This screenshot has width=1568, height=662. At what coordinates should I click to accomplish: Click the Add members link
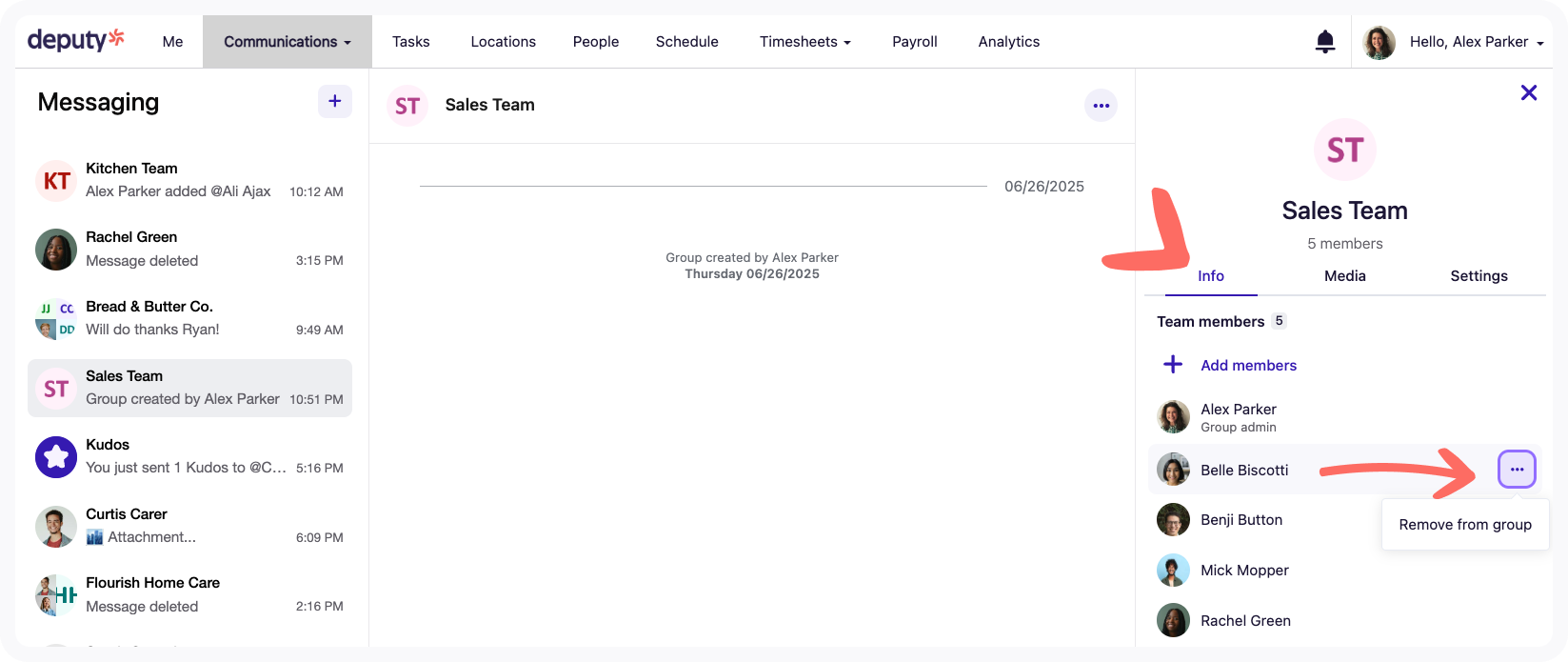tap(1248, 366)
